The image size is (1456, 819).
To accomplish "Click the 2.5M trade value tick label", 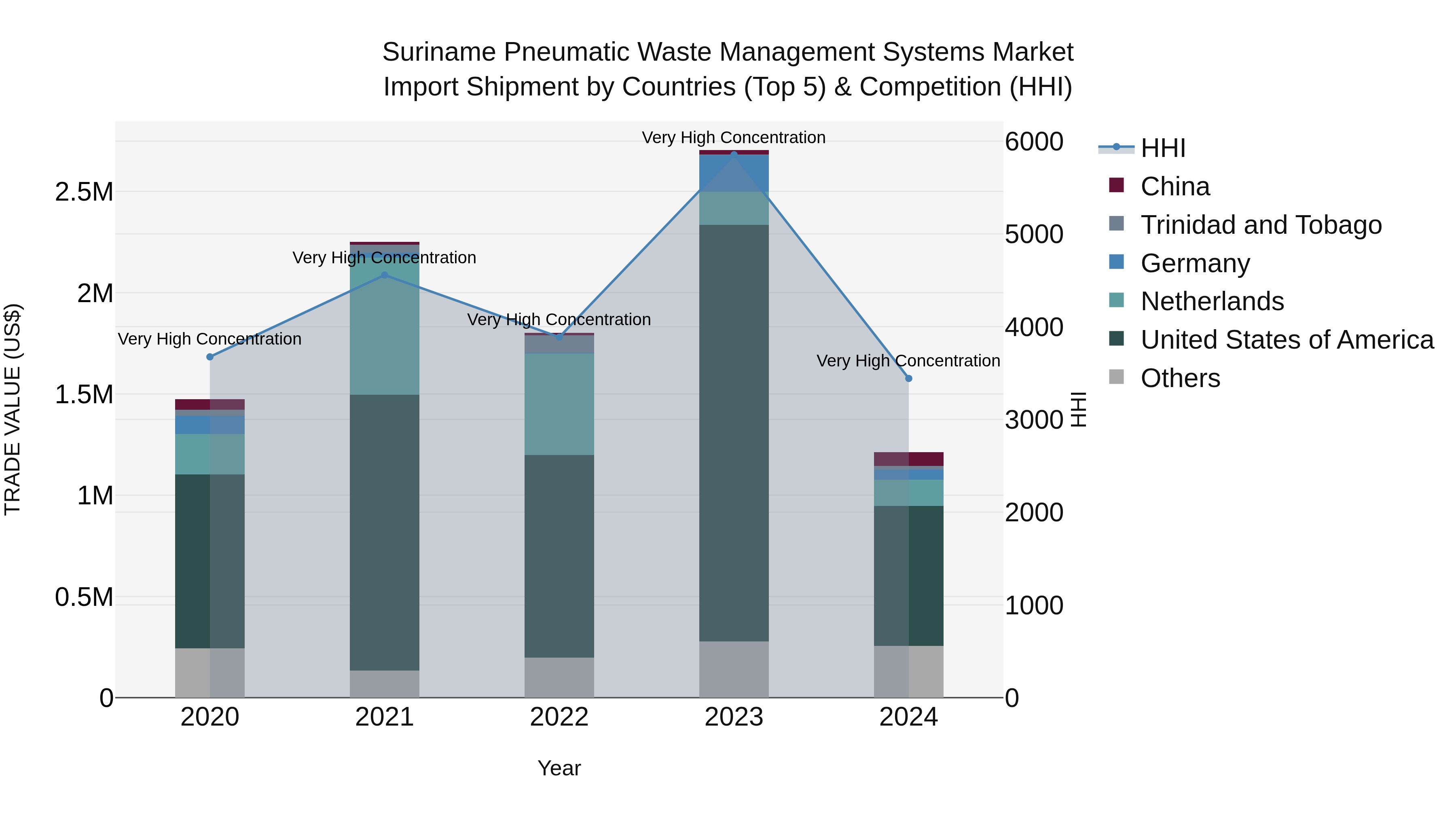I will pyautogui.click(x=84, y=192).
